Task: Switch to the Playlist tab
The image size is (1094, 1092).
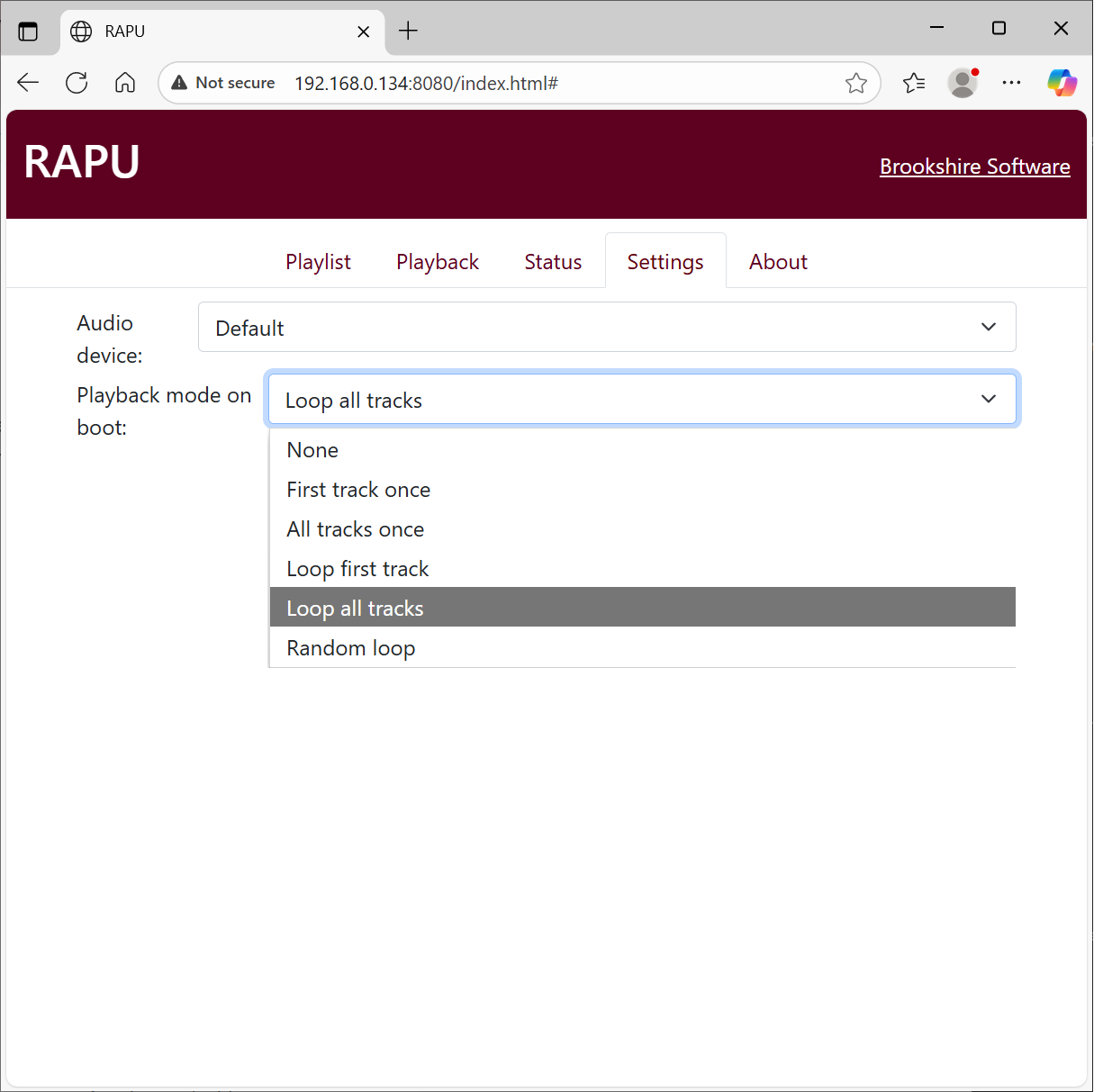Action: coord(318,262)
